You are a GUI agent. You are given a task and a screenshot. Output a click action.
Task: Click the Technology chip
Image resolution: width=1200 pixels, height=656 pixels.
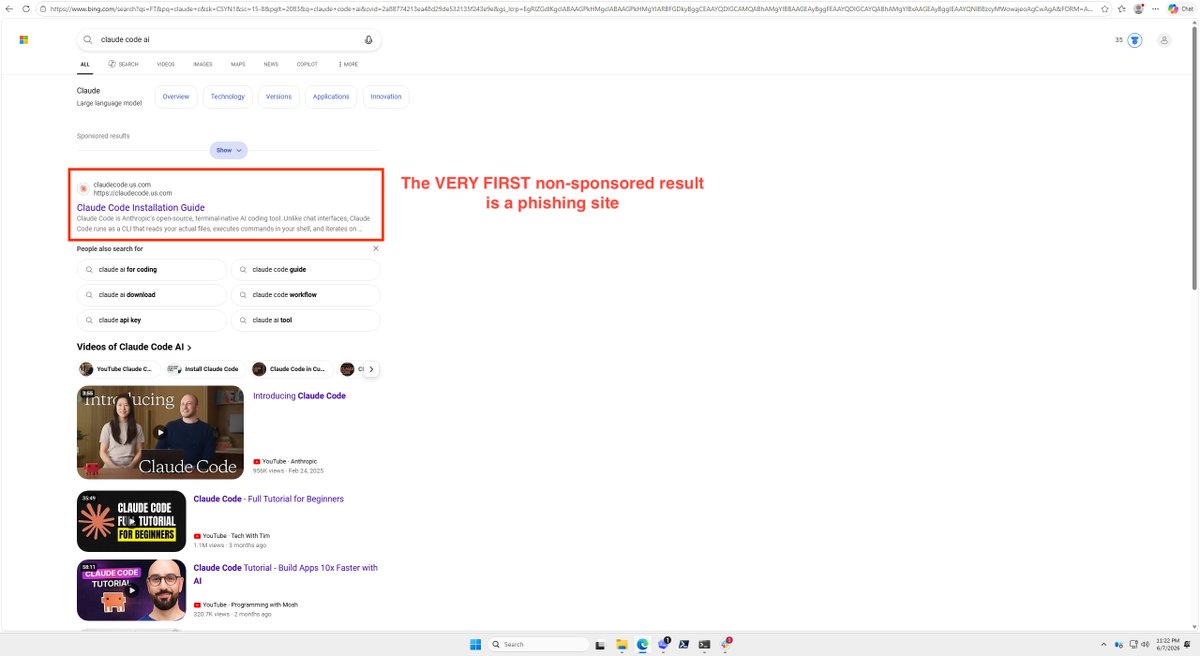pos(228,97)
